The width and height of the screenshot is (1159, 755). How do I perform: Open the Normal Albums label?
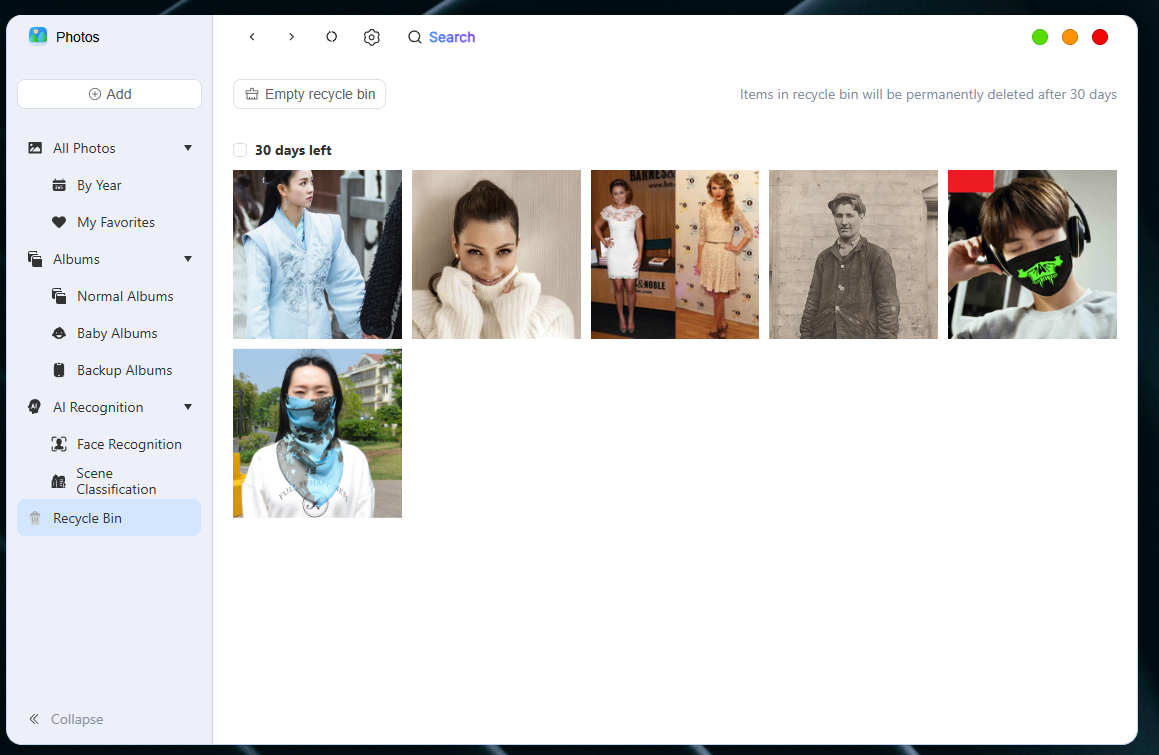pyautogui.click(x=126, y=296)
